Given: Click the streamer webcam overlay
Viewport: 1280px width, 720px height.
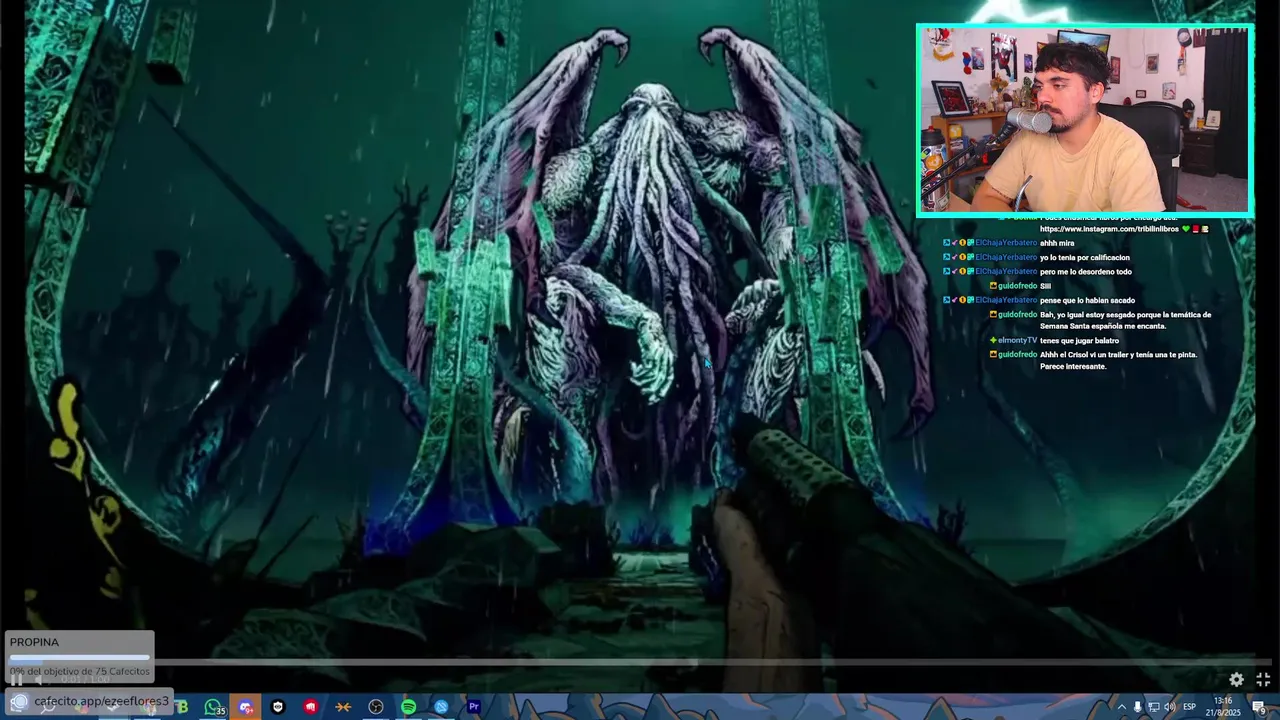Looking at the screenshot, I should pyautogui.click(x=1085, y=120).
